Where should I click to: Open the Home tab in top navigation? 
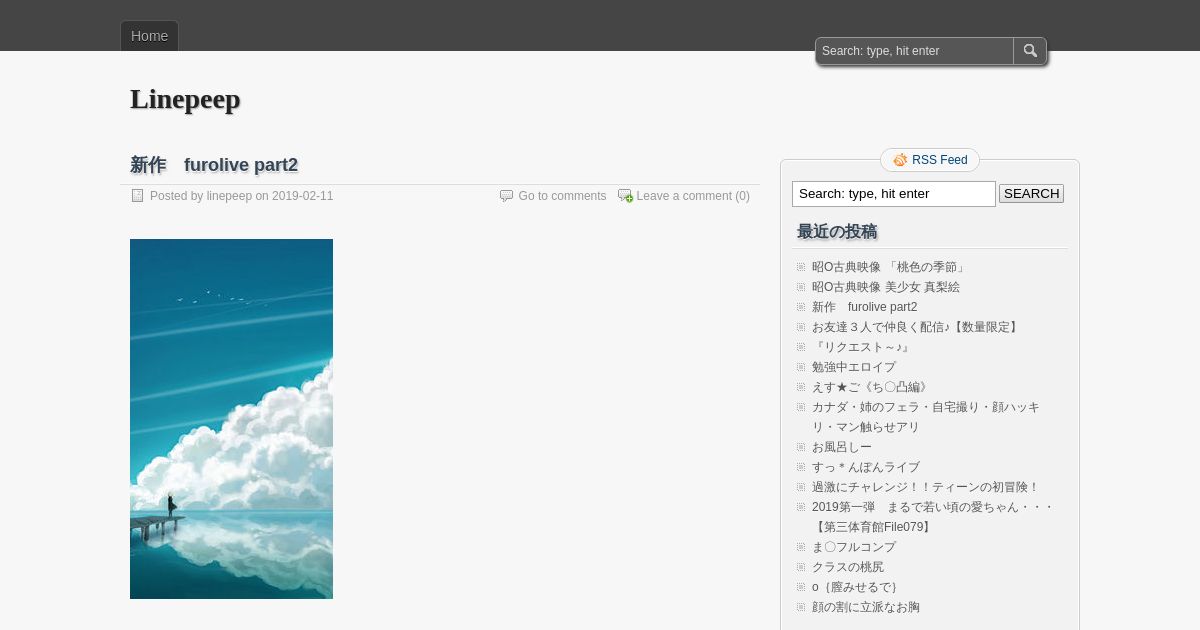(x=149, y=36)
